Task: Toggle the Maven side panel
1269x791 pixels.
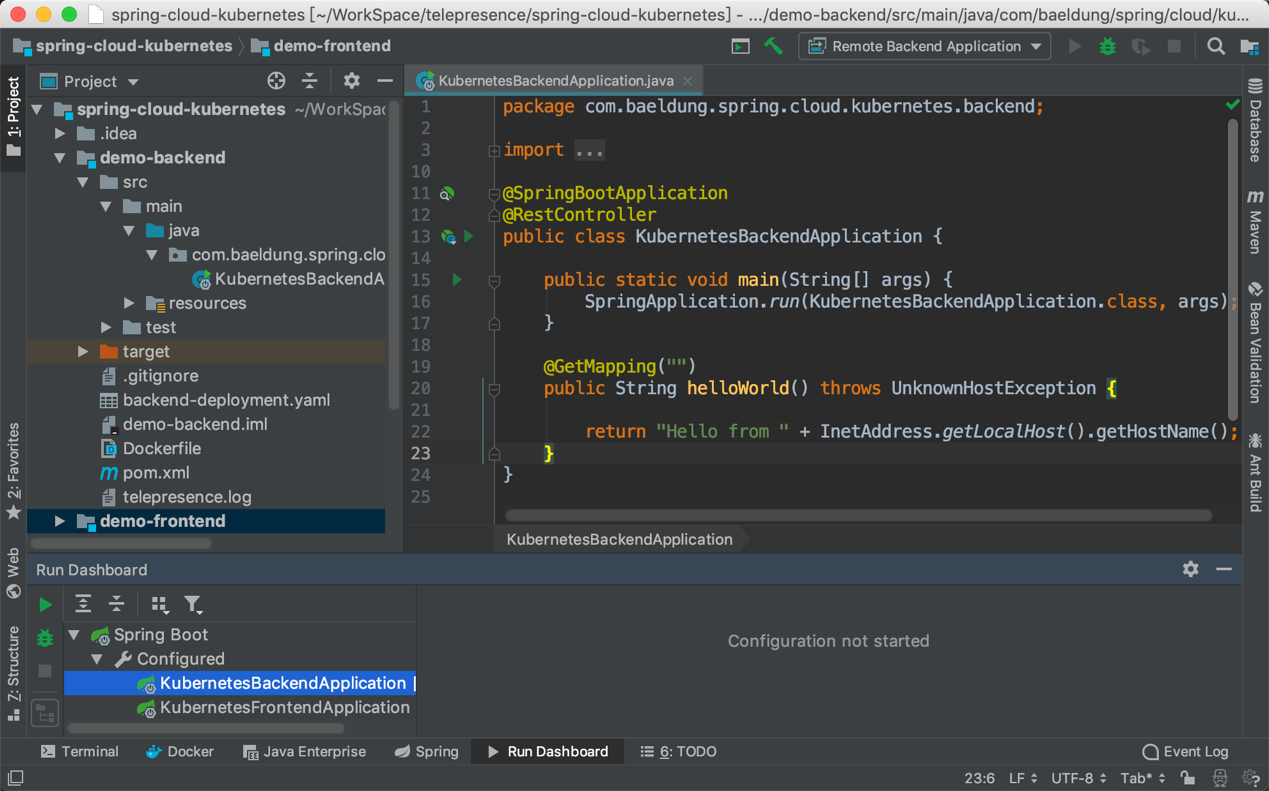Action: [1255, 222]
